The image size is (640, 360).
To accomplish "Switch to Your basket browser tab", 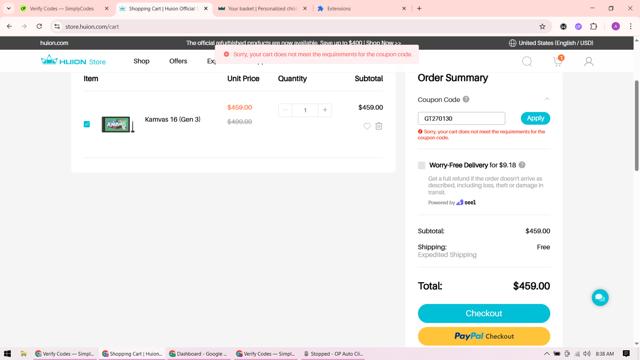I will (x=262, y=9).
